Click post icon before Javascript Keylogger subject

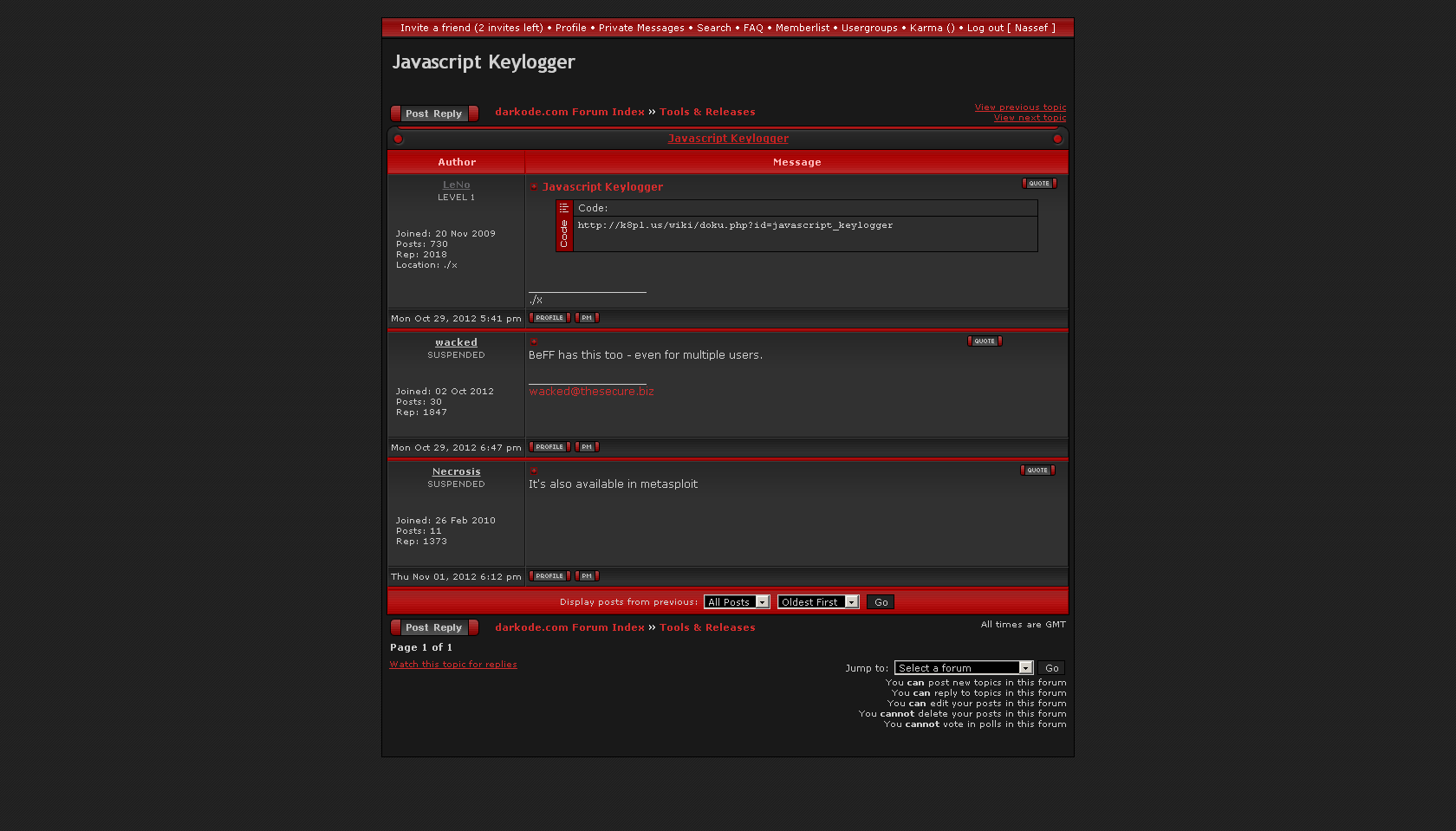(534, 187)
